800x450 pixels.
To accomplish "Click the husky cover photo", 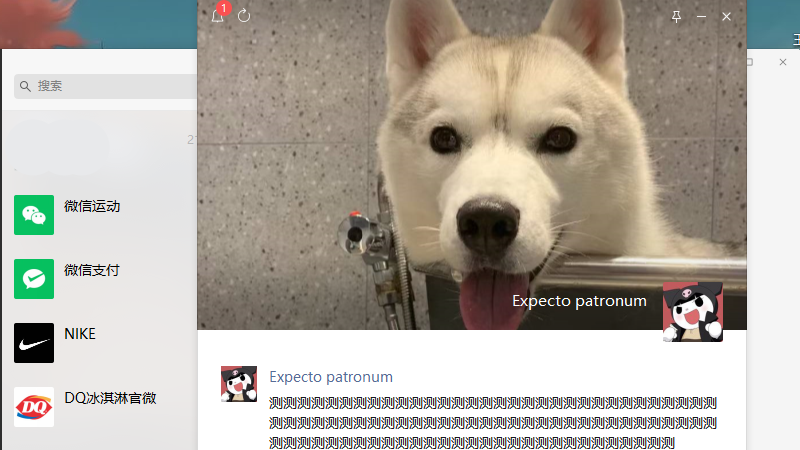I will click(x=470, y=150).
